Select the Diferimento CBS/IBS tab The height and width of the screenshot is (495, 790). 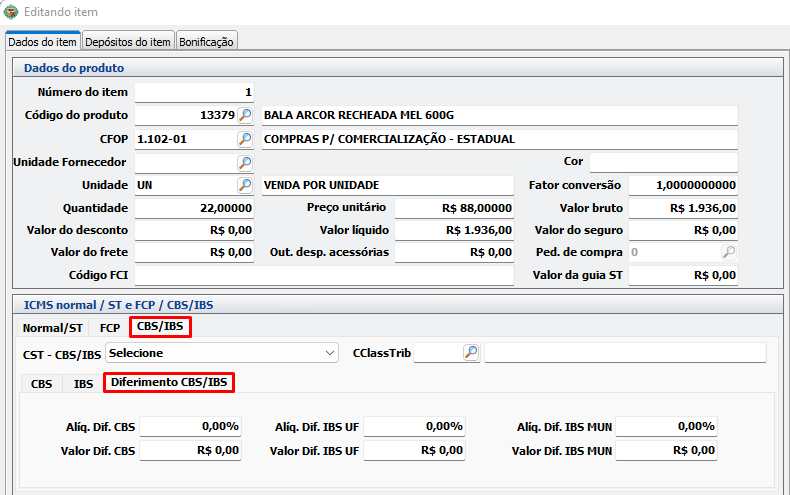click(x=169, y=382)
